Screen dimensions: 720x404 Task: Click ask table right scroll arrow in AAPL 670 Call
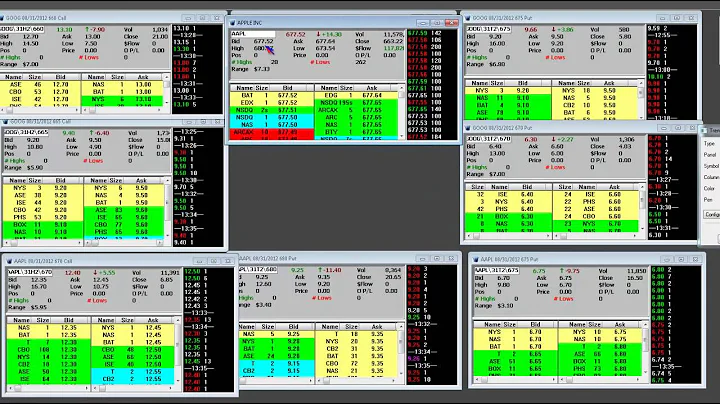point(170,388)
